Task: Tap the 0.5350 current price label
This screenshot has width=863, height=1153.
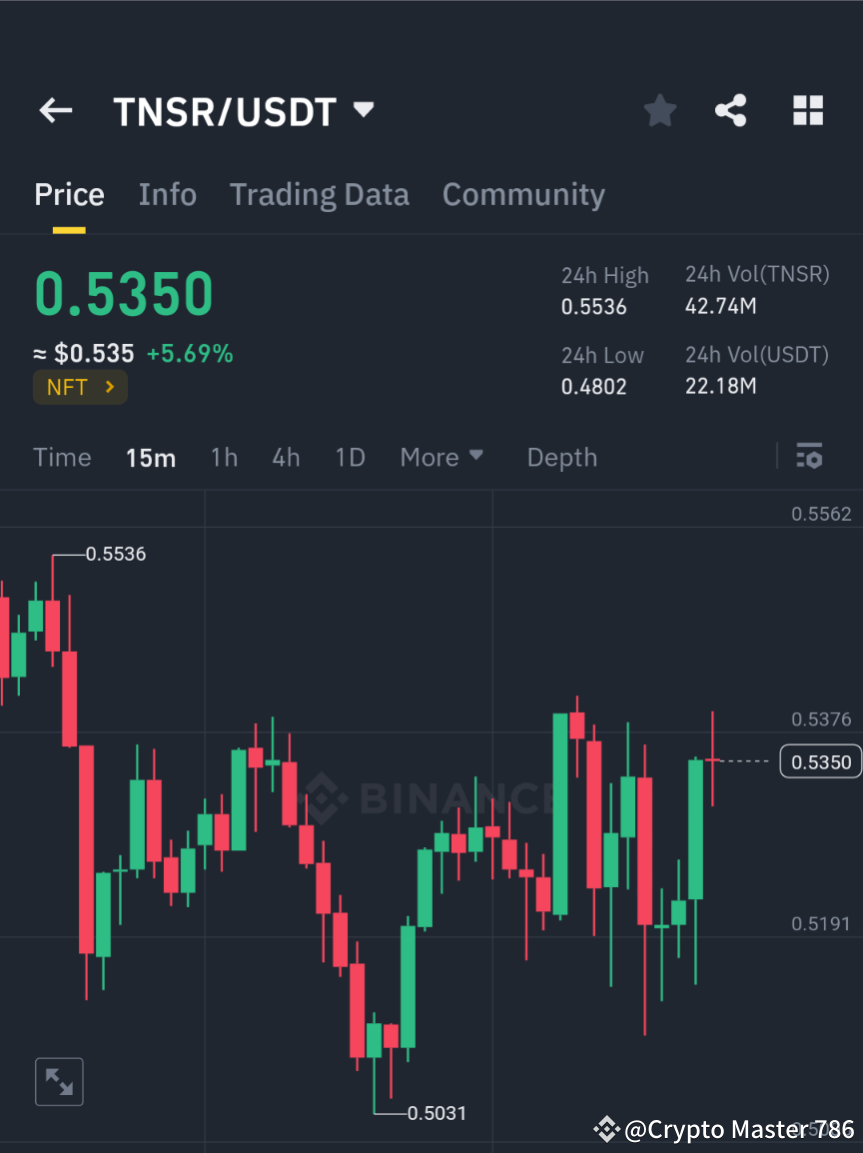Action: (820, 761)
